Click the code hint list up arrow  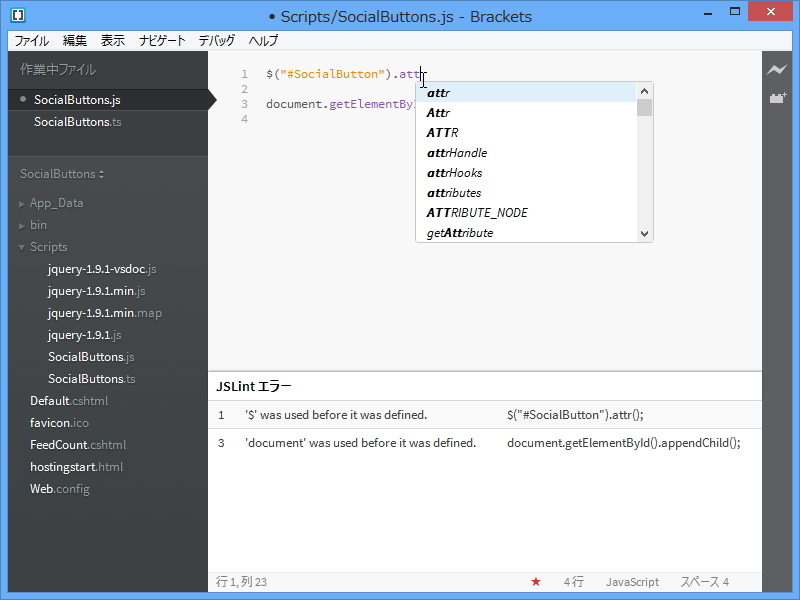pos(644,91)
